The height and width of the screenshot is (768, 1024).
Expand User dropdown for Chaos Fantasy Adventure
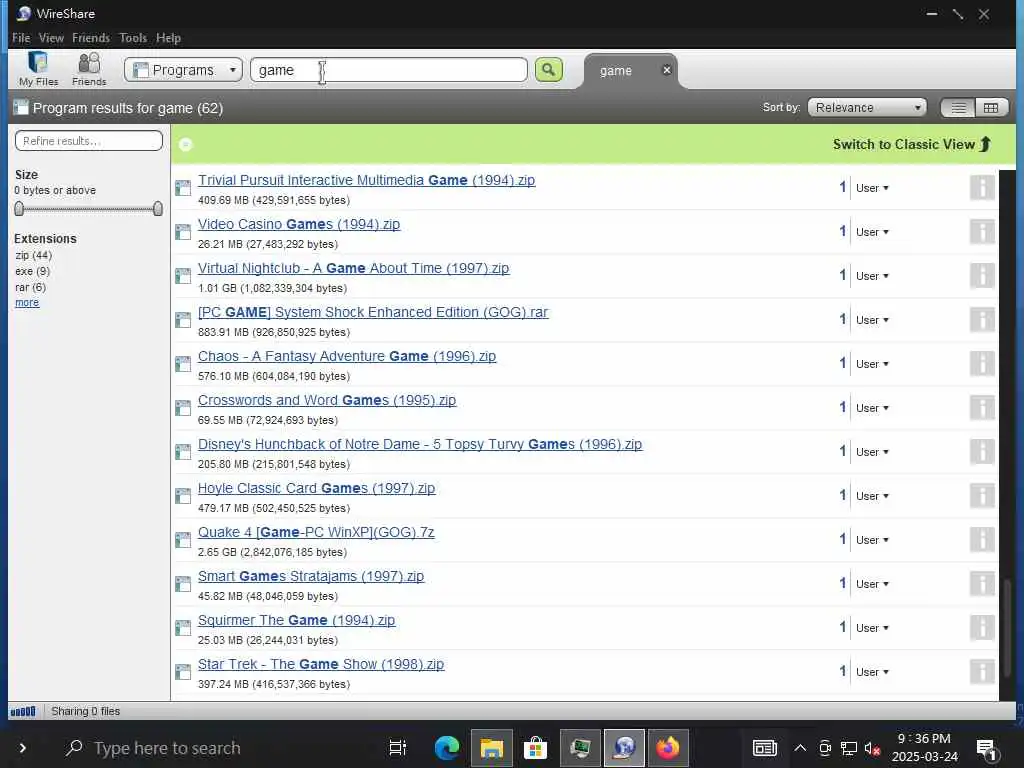tap(872, 364)
